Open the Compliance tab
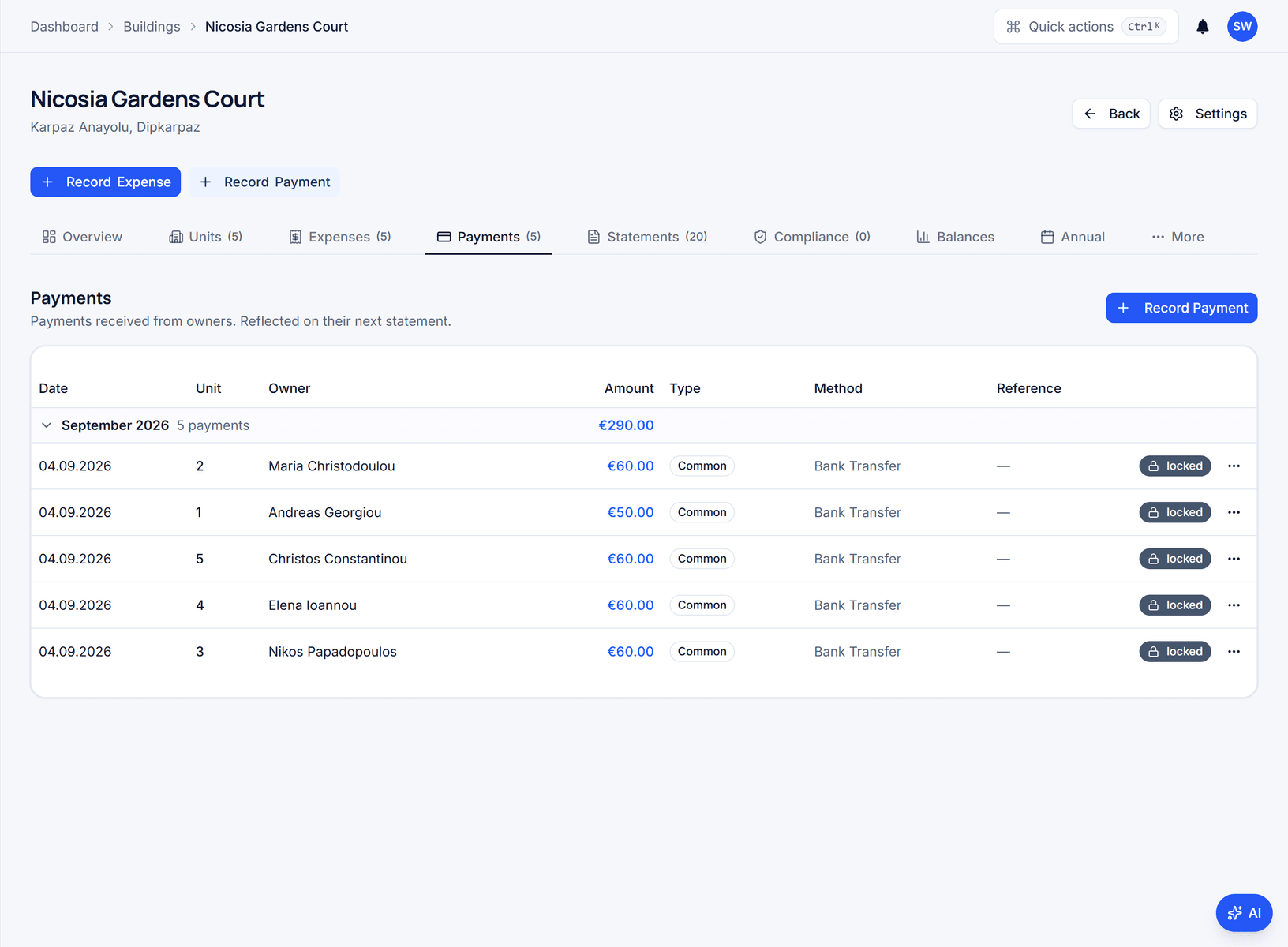Viewport: 1288px width, 947px height. pos(812,237)
